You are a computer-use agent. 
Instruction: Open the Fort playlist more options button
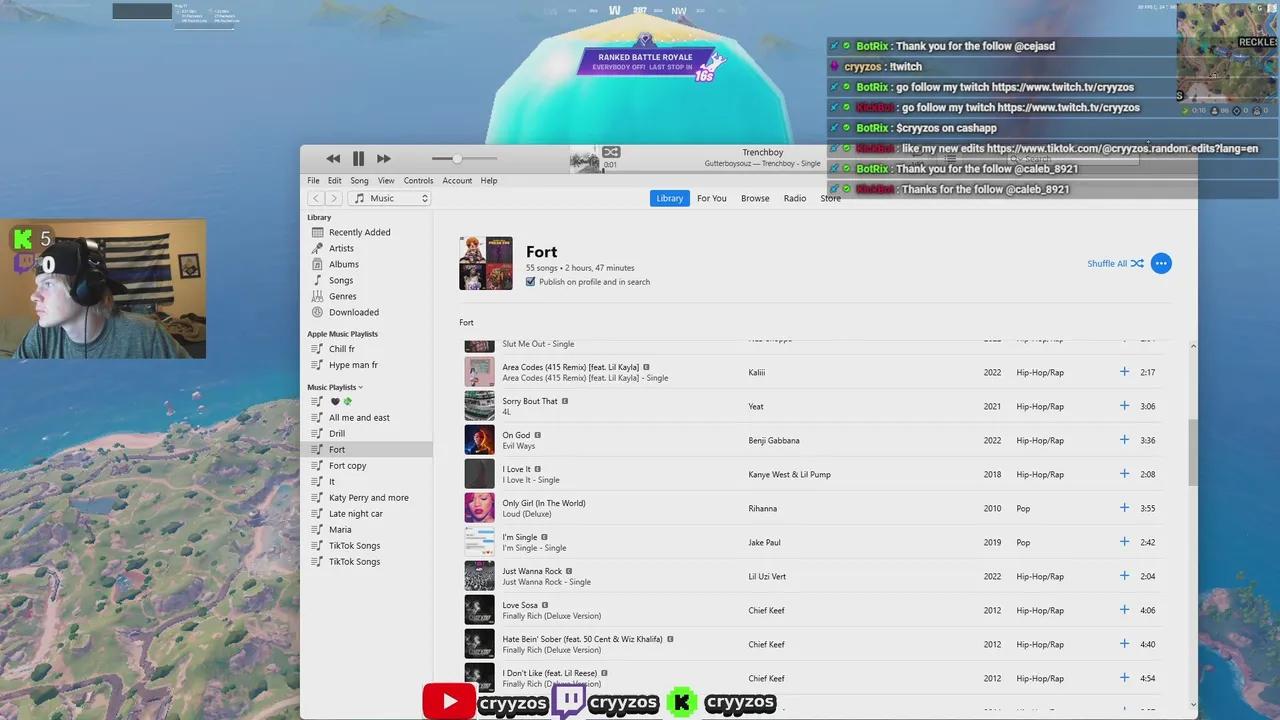coord(1161,264)
